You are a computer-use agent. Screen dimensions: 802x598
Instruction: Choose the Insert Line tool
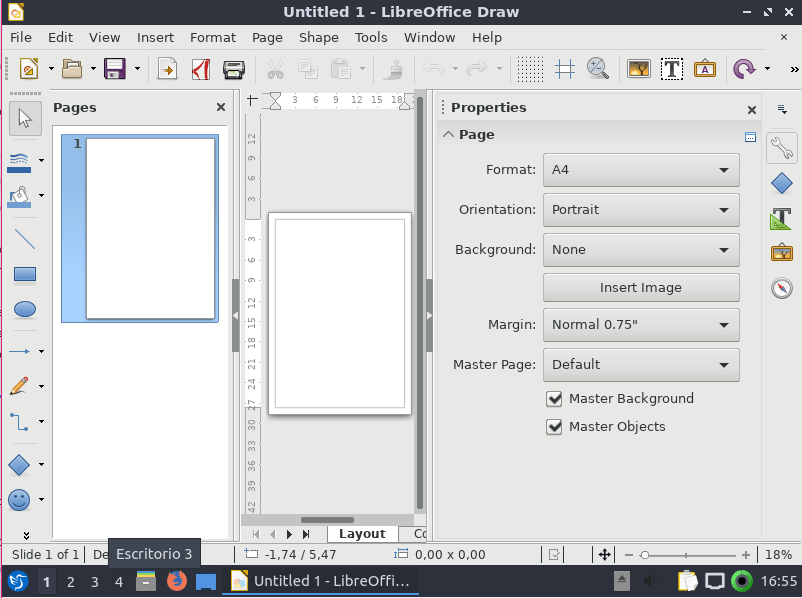(25, 238)
